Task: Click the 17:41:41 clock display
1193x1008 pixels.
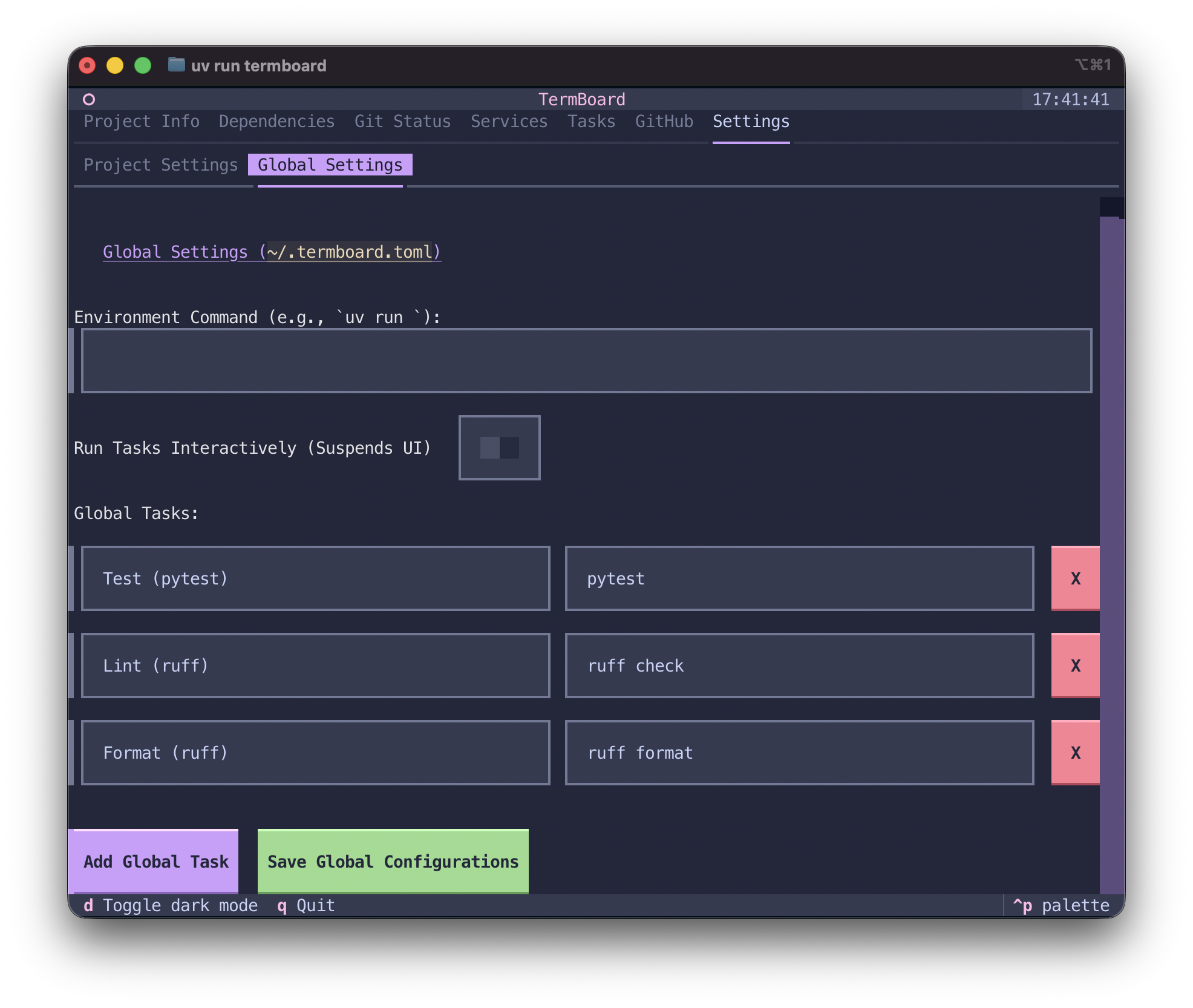Action: point(1071,99)
